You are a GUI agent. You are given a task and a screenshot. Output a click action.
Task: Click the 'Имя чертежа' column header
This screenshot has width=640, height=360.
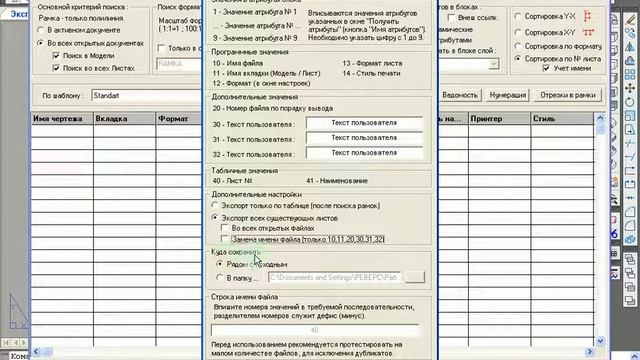pos(62,119)
